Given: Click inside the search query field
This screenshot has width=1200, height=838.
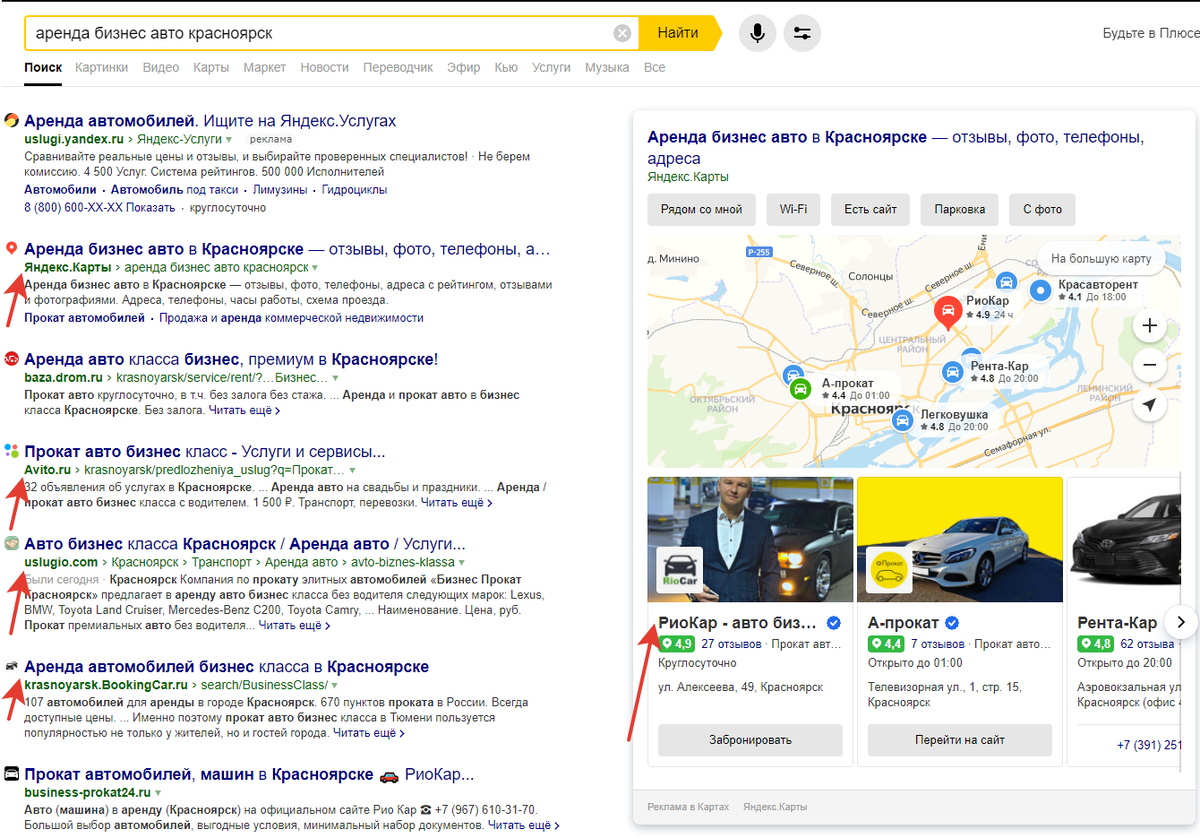Looking at the screenshot, I should coord(320,33).
